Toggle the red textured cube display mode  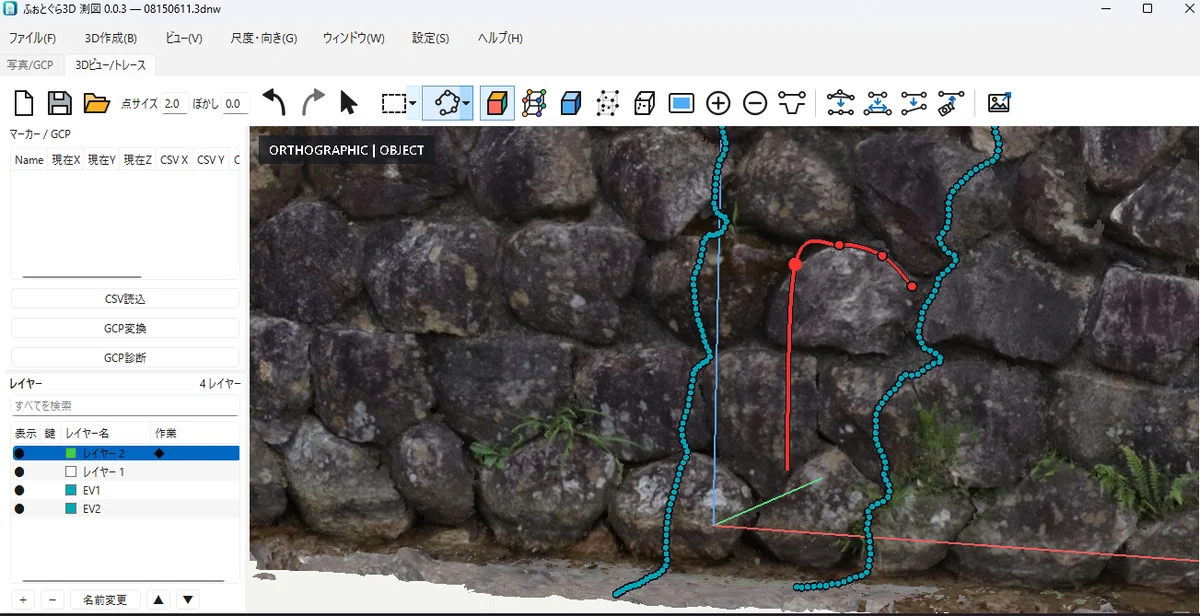pos(497,102)
